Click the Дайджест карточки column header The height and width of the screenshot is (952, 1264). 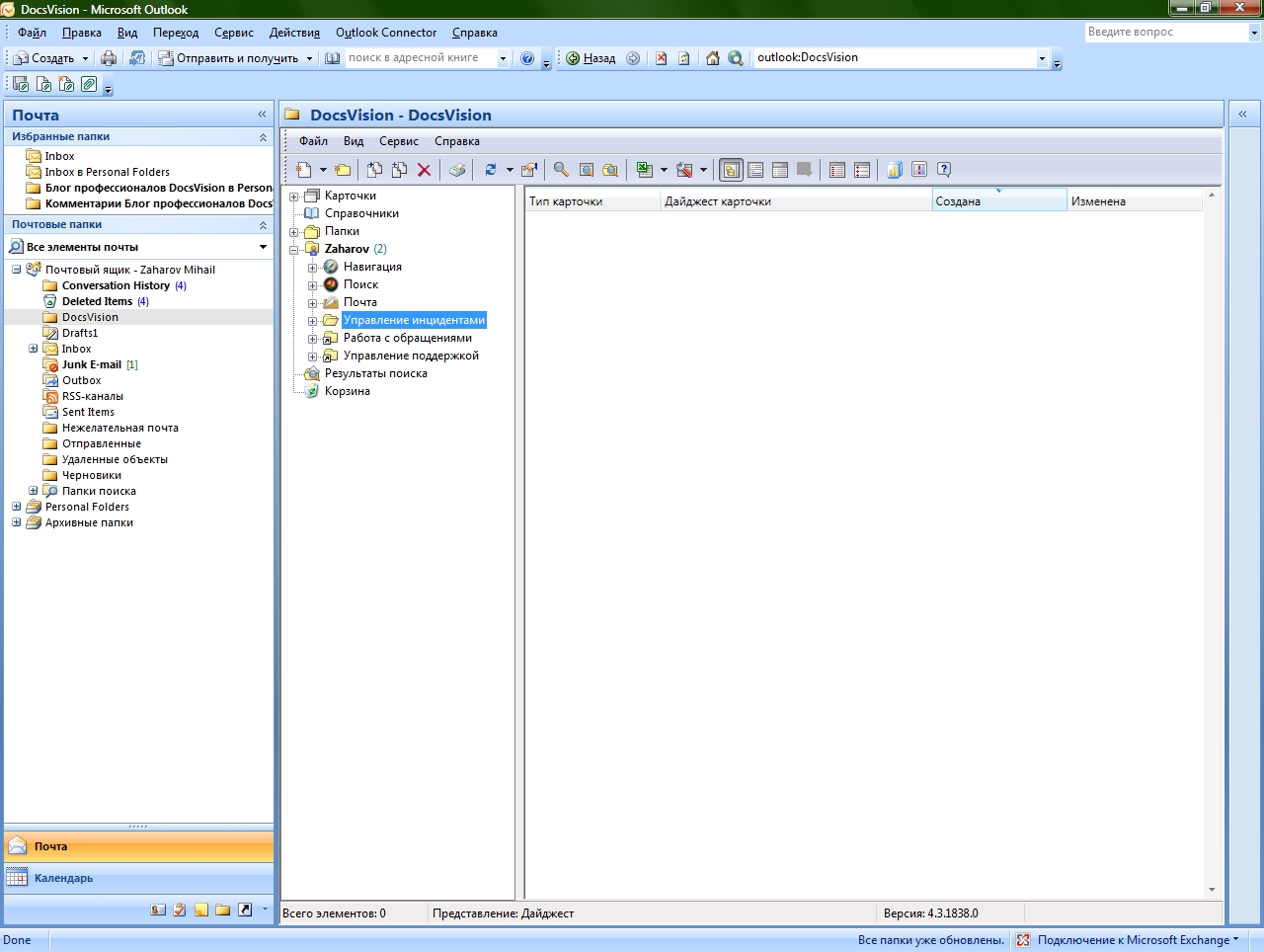click(796, 201)
